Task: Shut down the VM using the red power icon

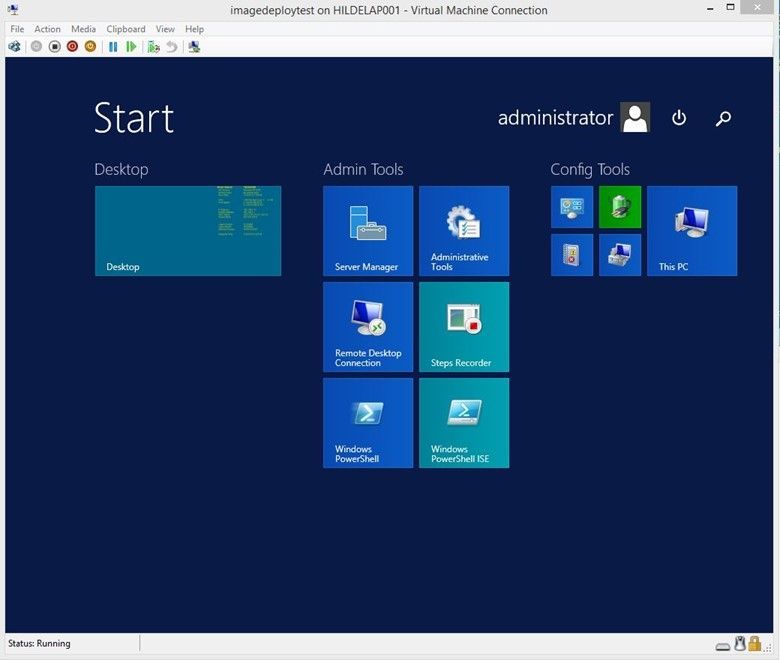Action: (73, 47)
